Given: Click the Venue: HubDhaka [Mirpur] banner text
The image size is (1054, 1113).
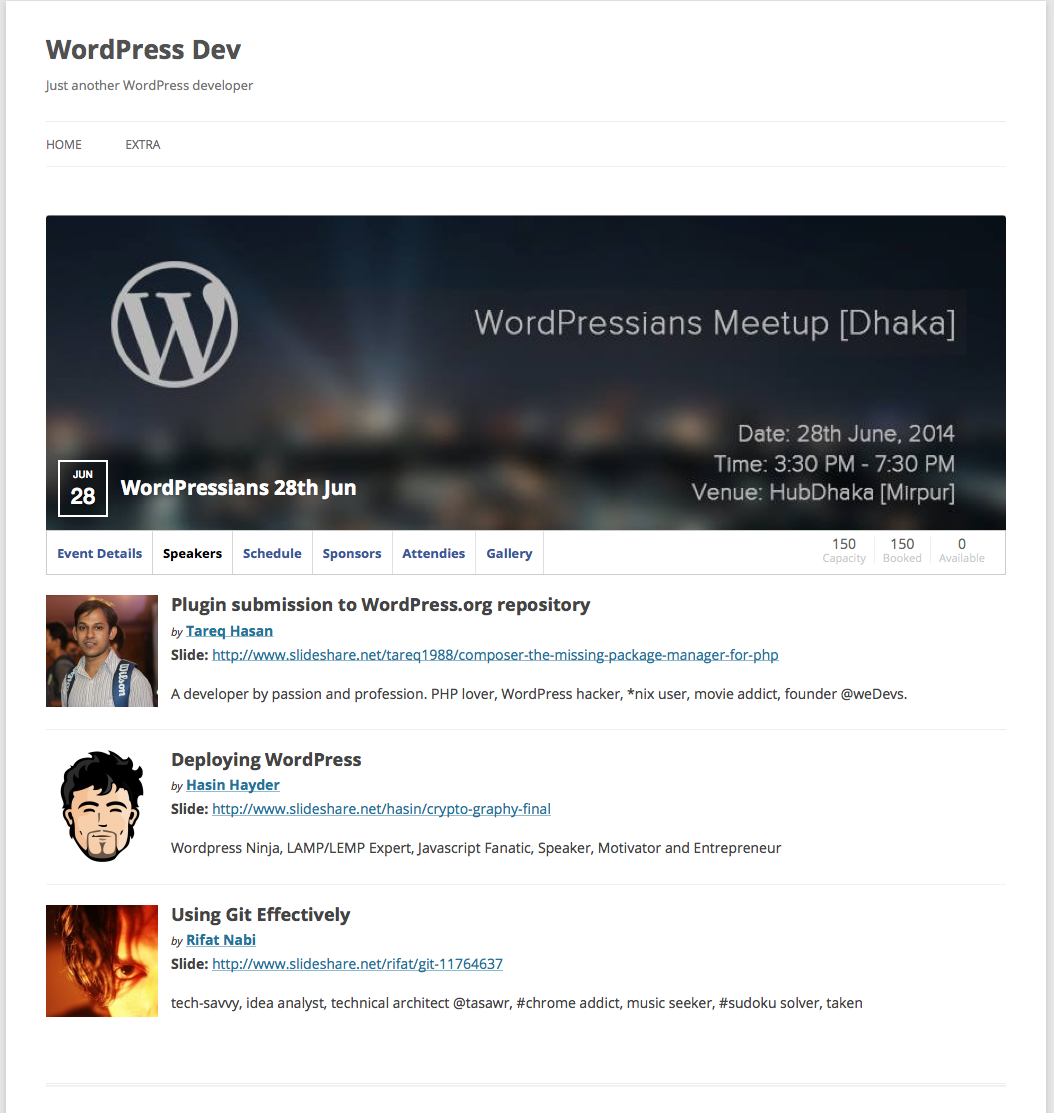Looking at the screenshot, I should pyautogui.click(x=823, y=492).
